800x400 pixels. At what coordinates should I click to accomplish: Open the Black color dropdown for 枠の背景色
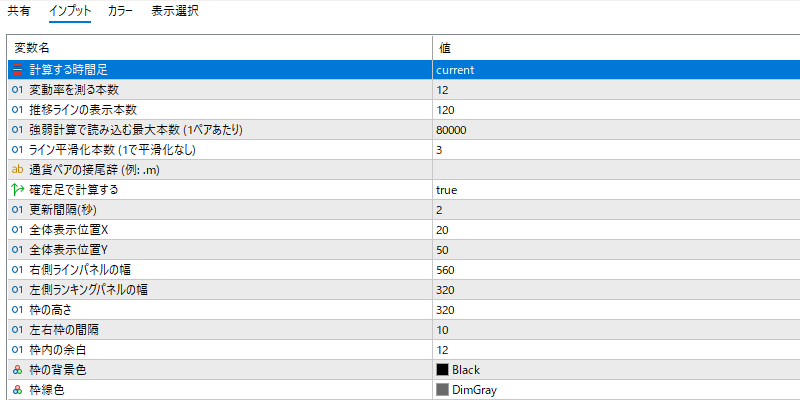tap(616, 370)
